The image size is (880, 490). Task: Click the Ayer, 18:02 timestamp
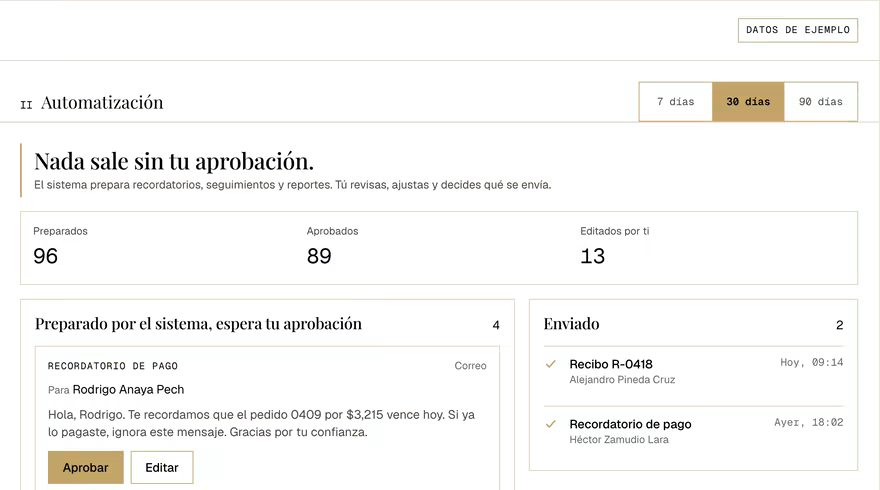coord(809,423)
